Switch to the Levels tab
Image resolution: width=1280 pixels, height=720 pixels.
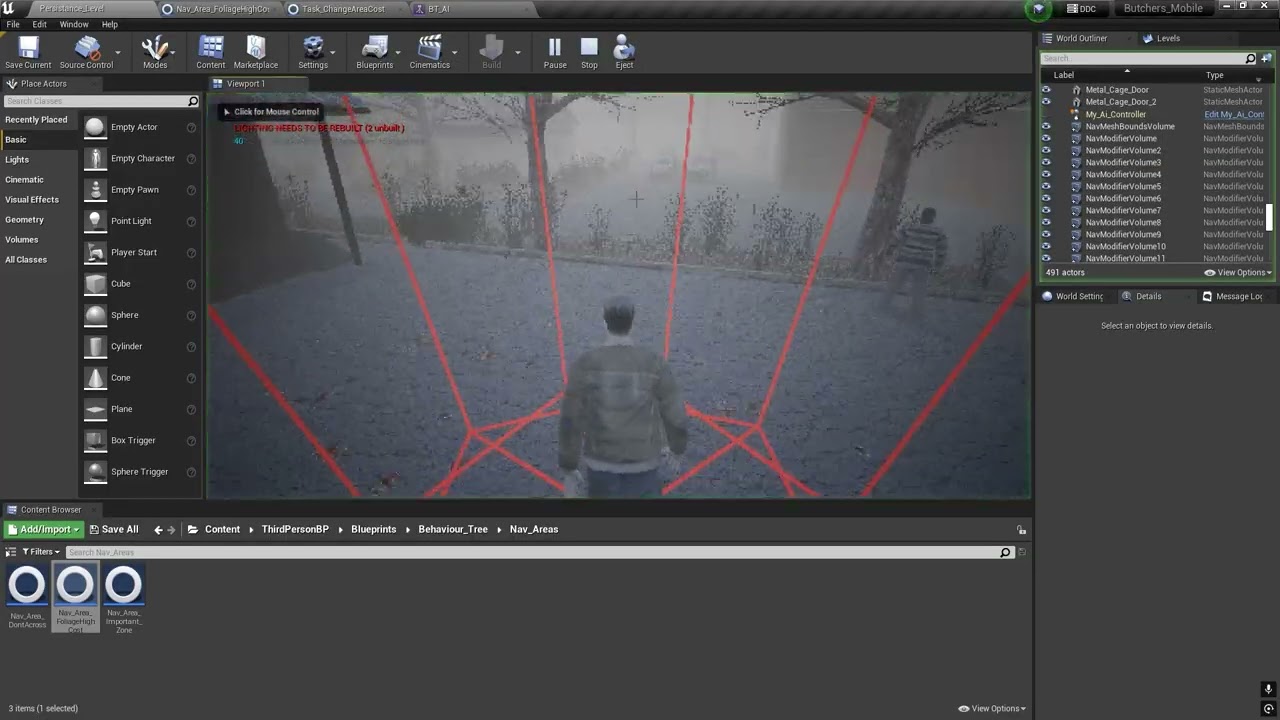coord(1168,38)
